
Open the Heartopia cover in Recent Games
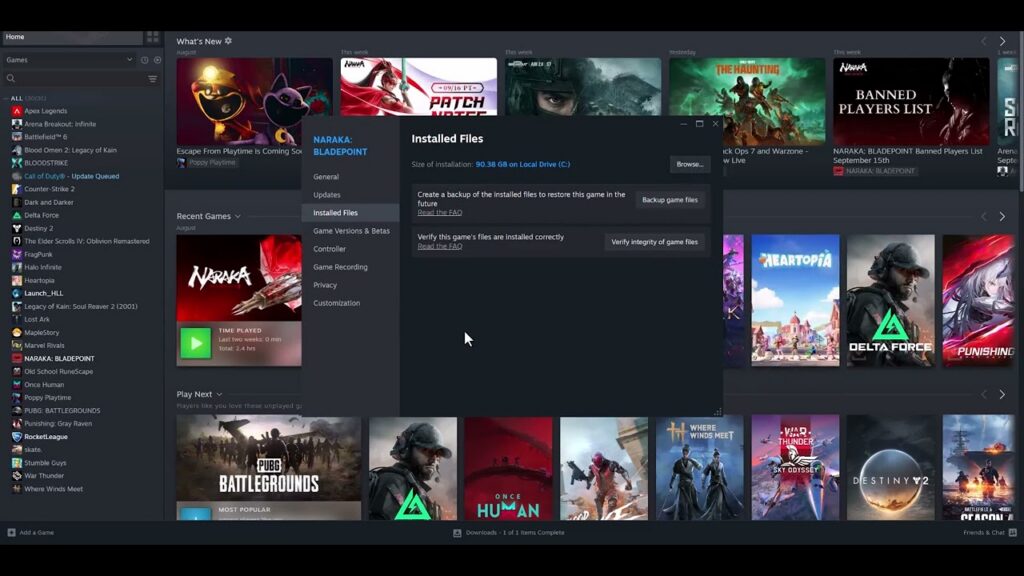click(x=795, y=300)
